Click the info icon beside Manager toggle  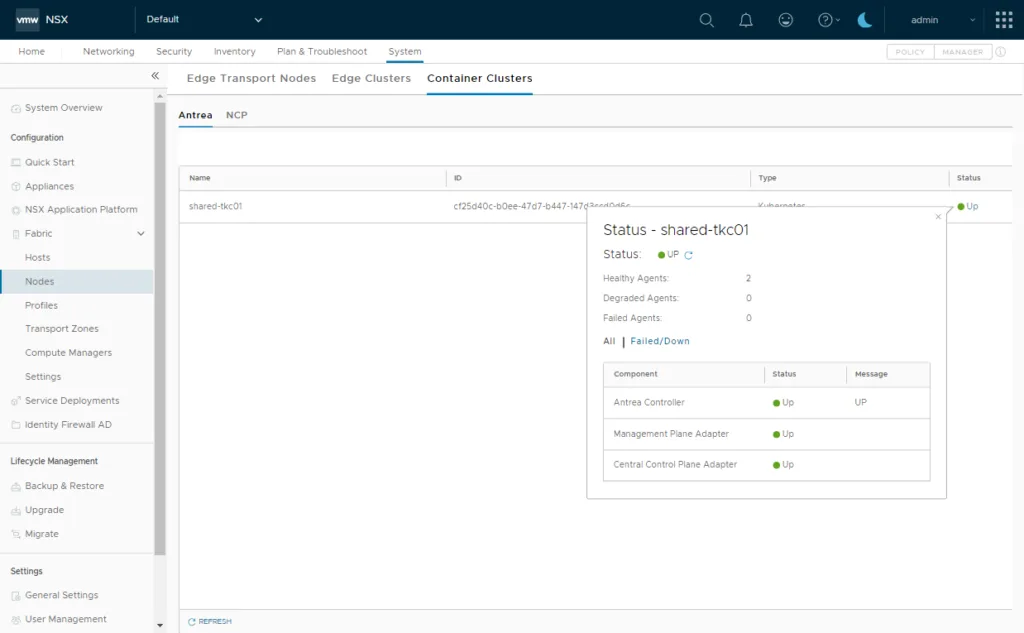[x=1000, y=52]
